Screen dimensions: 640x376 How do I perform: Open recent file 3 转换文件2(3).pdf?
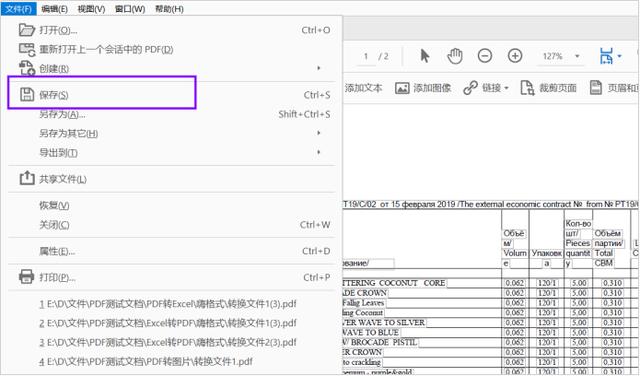coord(168,343)
